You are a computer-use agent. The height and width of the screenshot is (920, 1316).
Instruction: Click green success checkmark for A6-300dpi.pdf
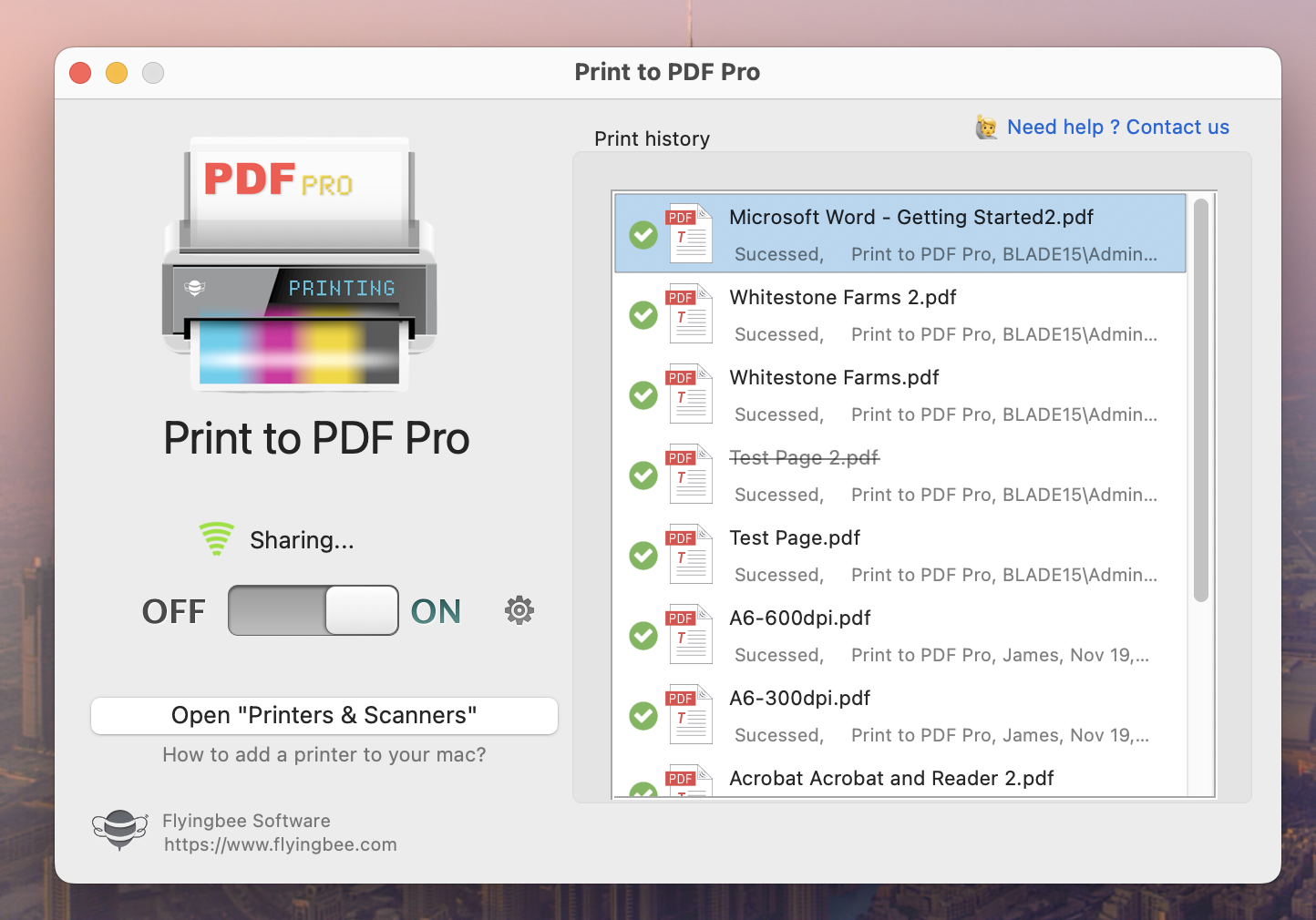pos(643,716)
